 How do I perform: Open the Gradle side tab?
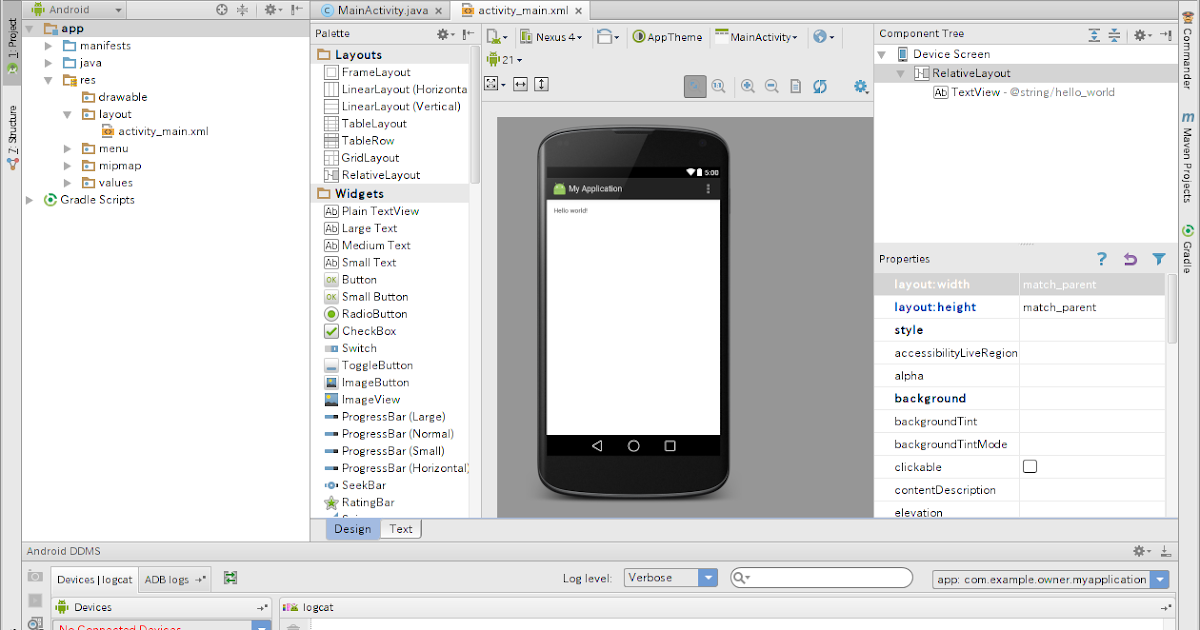pyautogui.click(x=1188, y=248)
